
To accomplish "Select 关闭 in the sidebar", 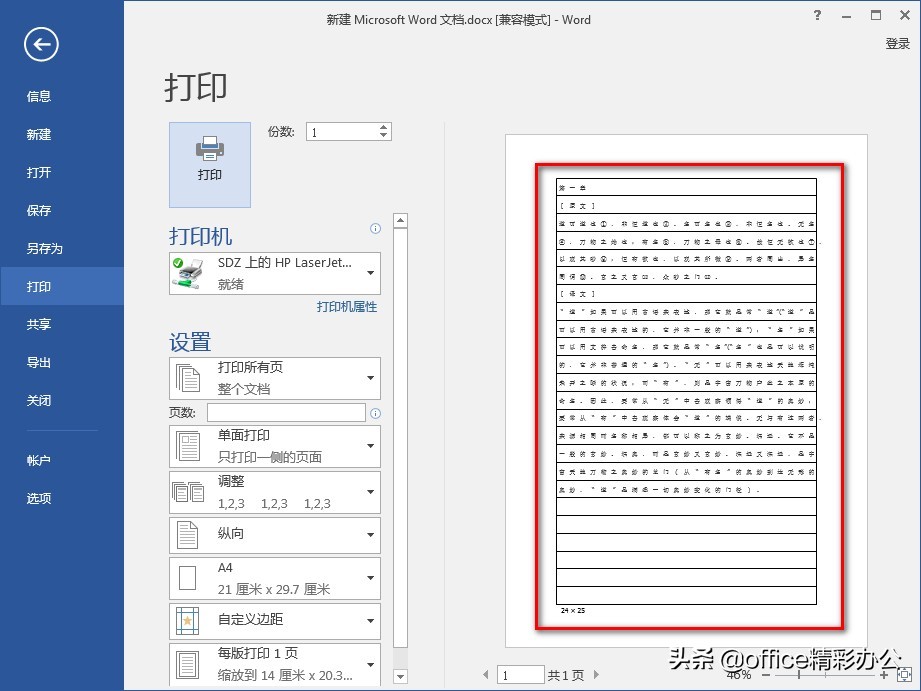I will coord(39,401).
